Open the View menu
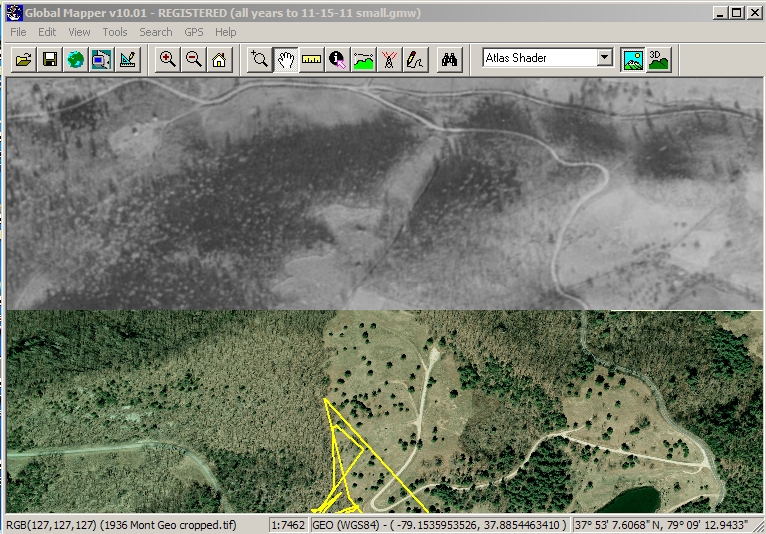The height and width of the screenshot is (534, 766). click(x=79, y=32)
